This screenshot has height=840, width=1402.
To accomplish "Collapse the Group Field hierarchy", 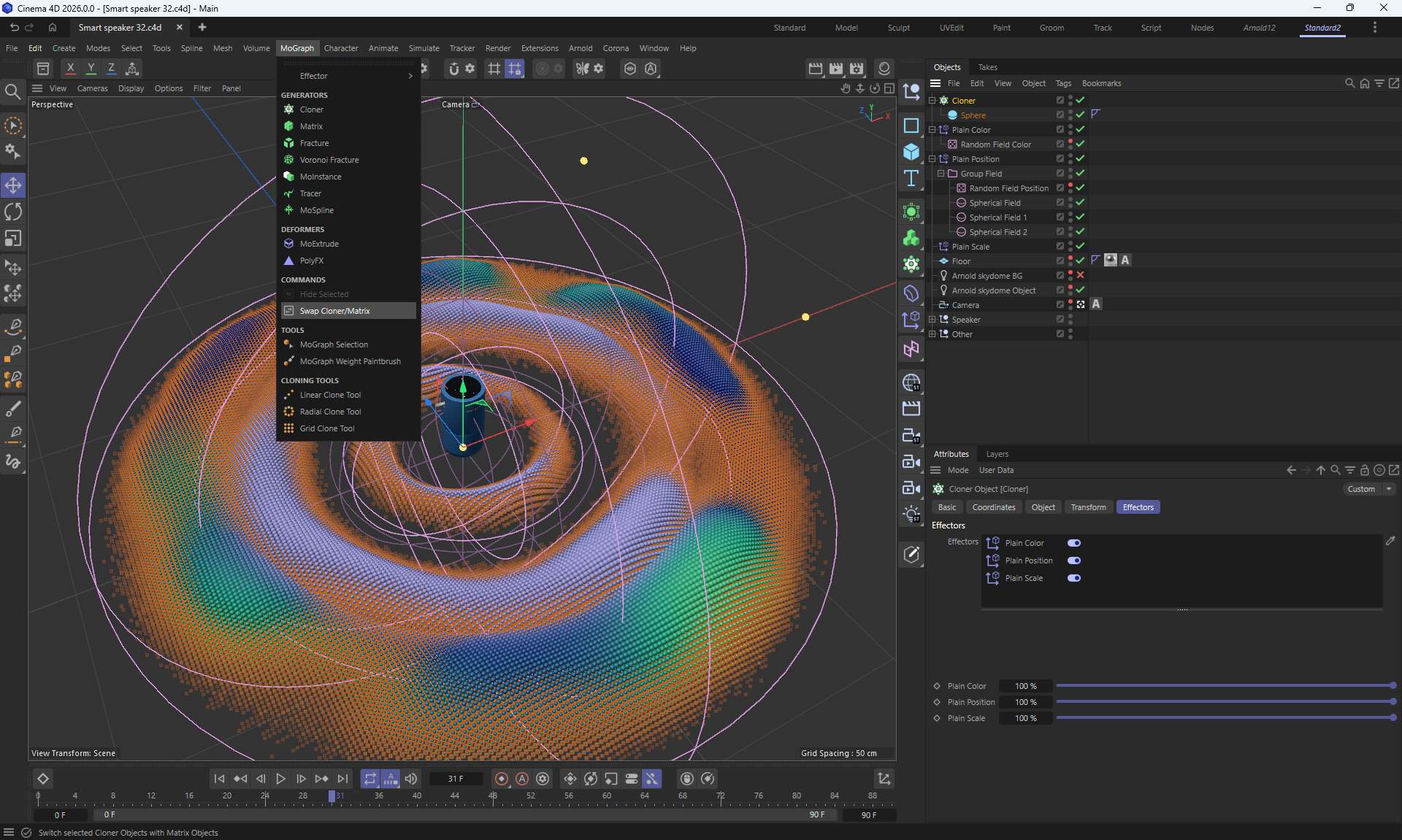I will point(941,174).
